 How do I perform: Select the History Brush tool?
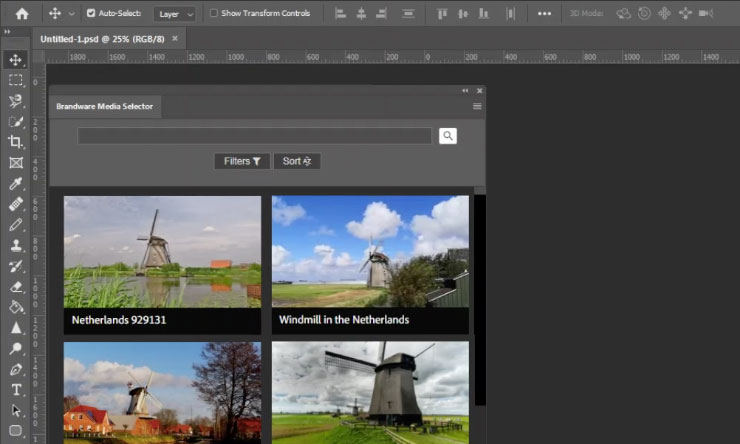pyautogui.click(x=16, y=266)
